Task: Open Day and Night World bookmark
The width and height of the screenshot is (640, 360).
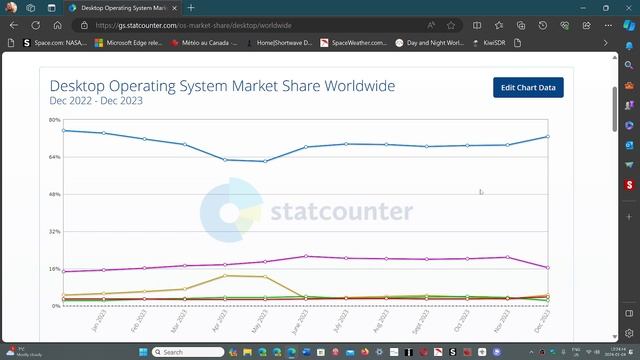Action: click(429, 43)
